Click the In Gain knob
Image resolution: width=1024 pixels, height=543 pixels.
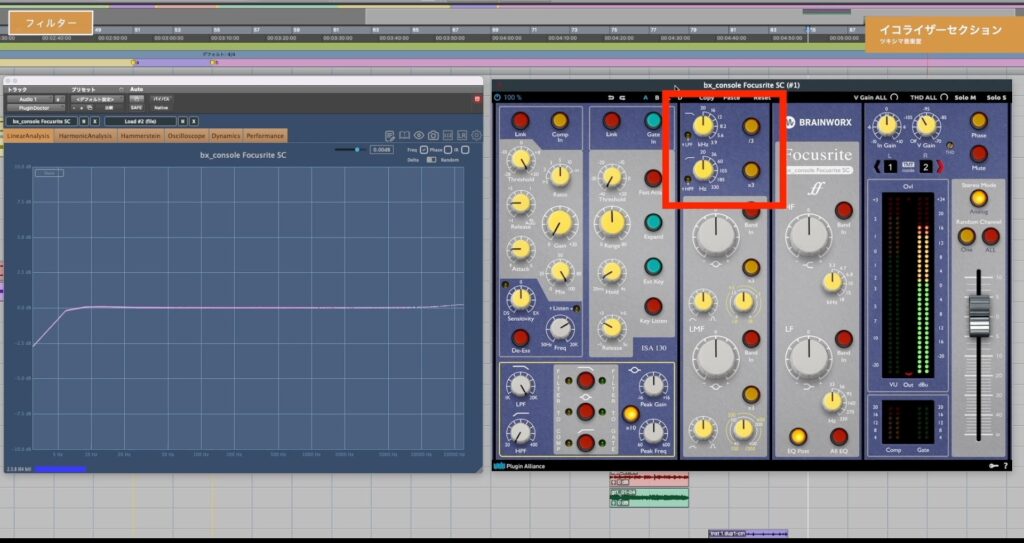(886, 125)
